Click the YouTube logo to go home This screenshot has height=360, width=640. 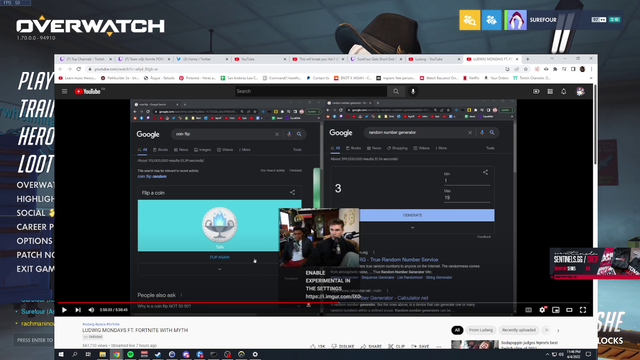(x=88, y=91)
